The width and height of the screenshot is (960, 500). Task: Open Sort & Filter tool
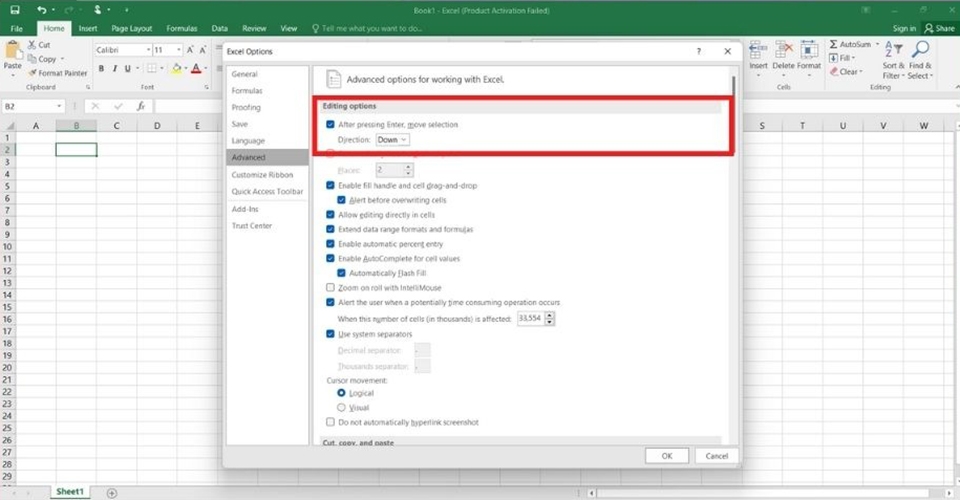click(893, 61)
